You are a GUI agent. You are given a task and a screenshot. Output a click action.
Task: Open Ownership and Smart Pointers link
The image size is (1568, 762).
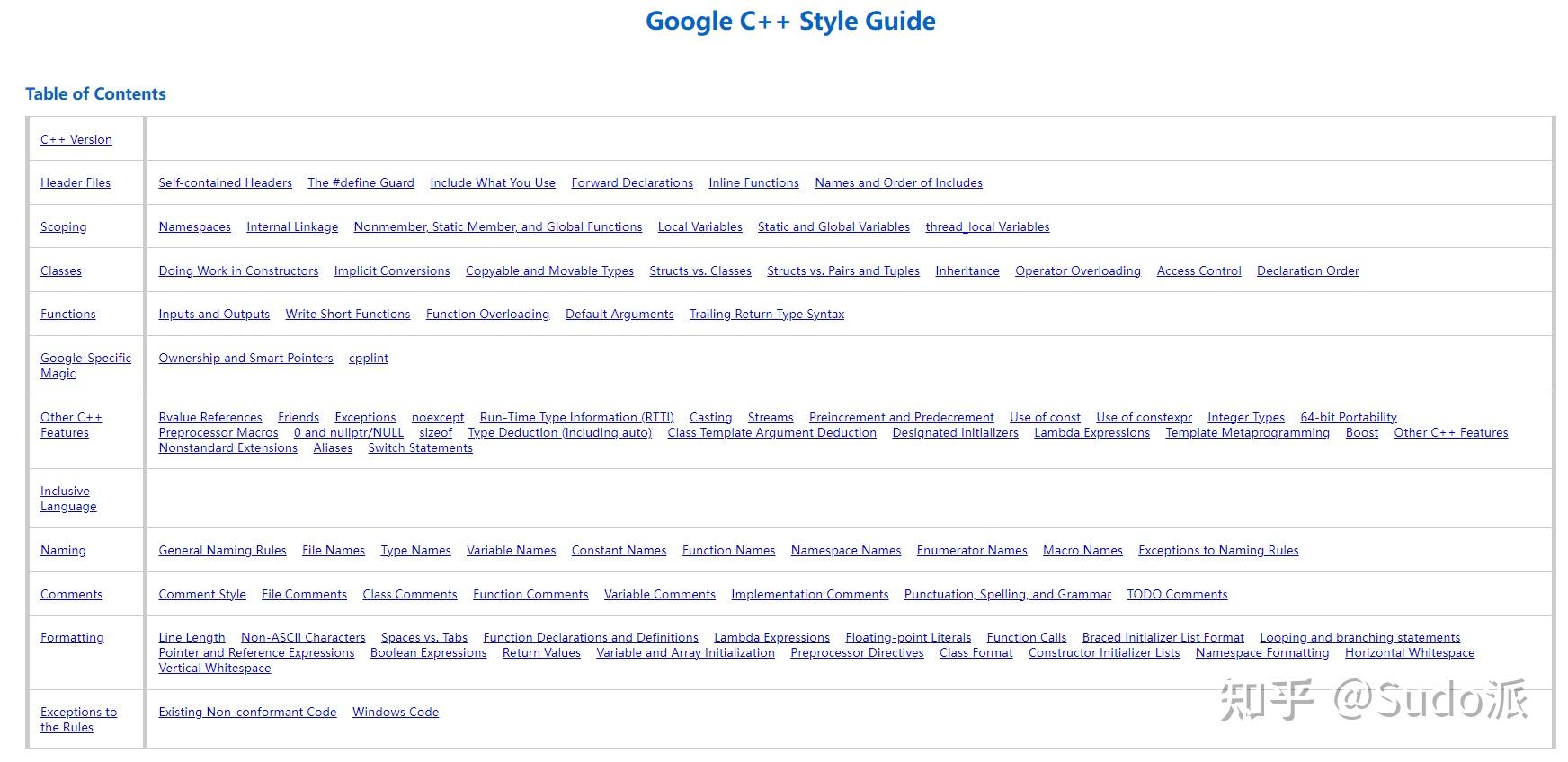coord(245,358)
